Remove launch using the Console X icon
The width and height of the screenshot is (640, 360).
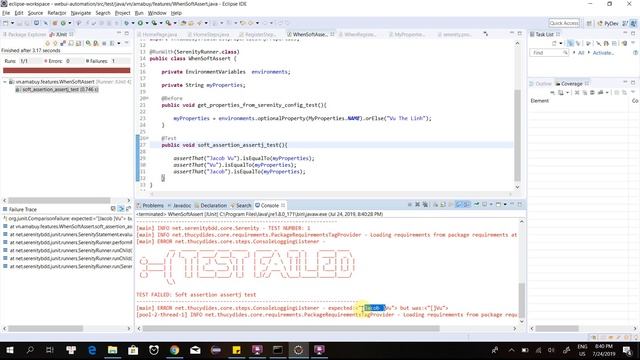pos(417,204)
